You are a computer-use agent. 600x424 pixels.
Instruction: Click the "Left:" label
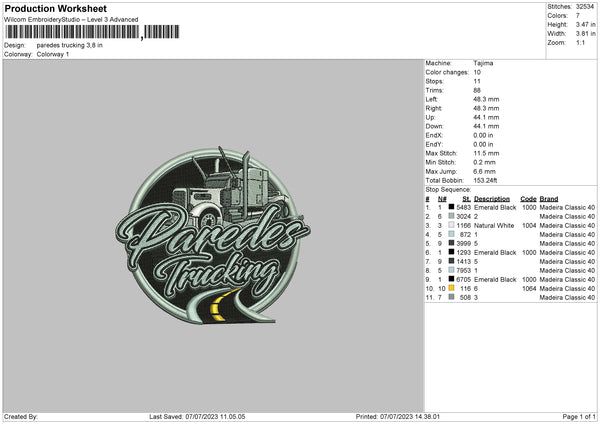click(x=431, y=99)
